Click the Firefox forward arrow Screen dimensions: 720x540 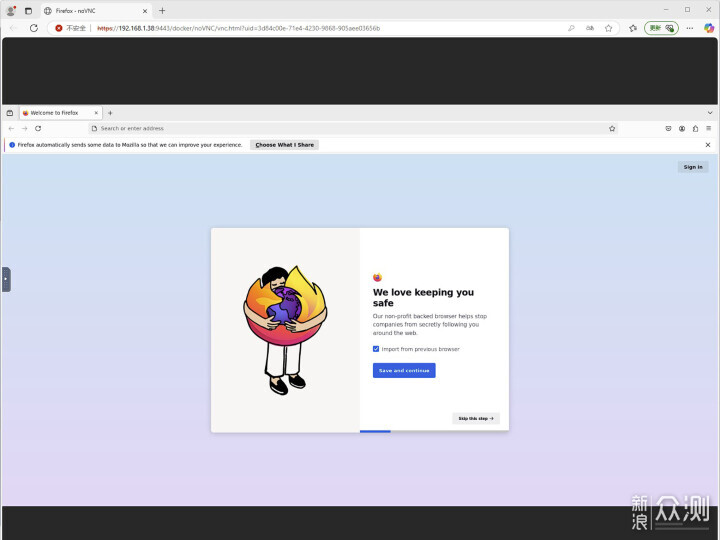pos(25,129)
